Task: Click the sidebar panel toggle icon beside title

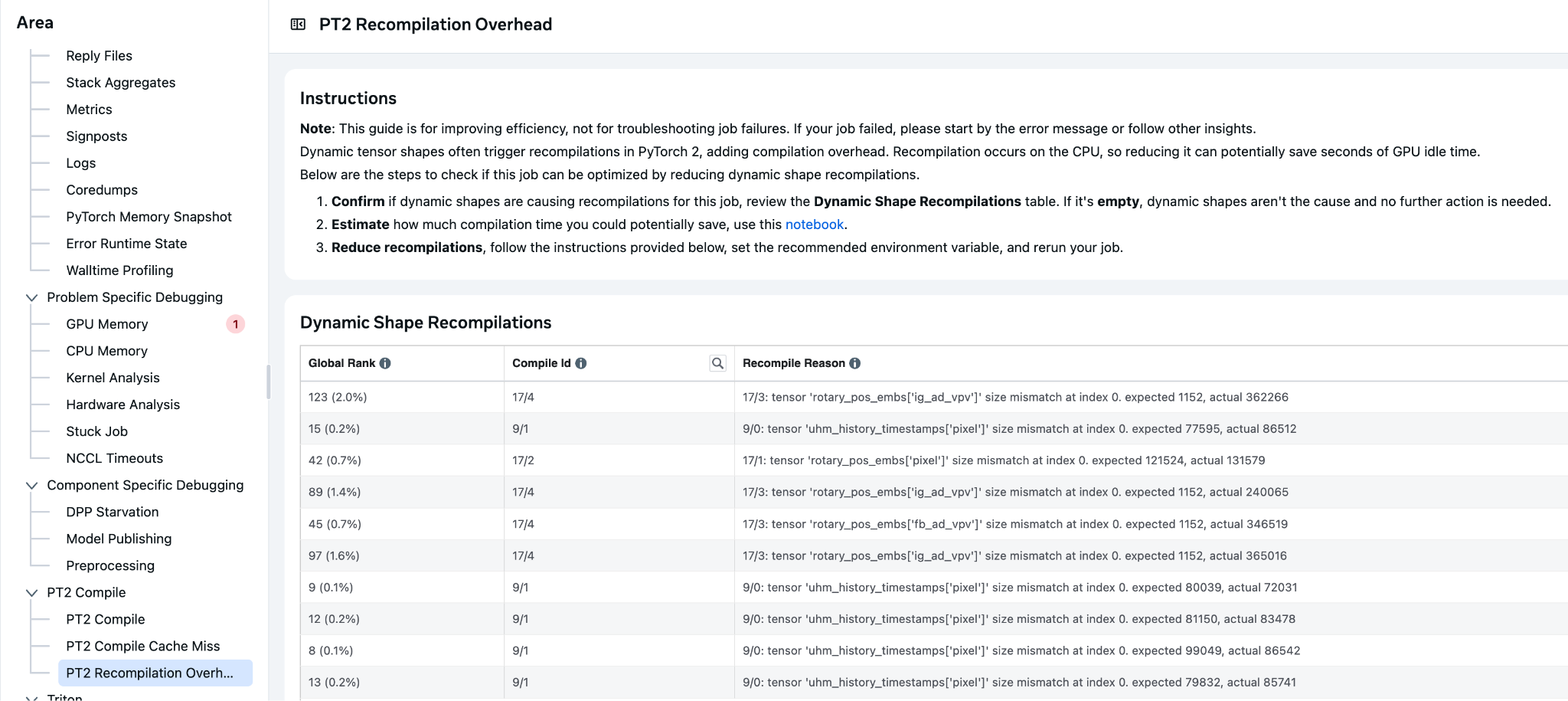Action: click(298, 25)
